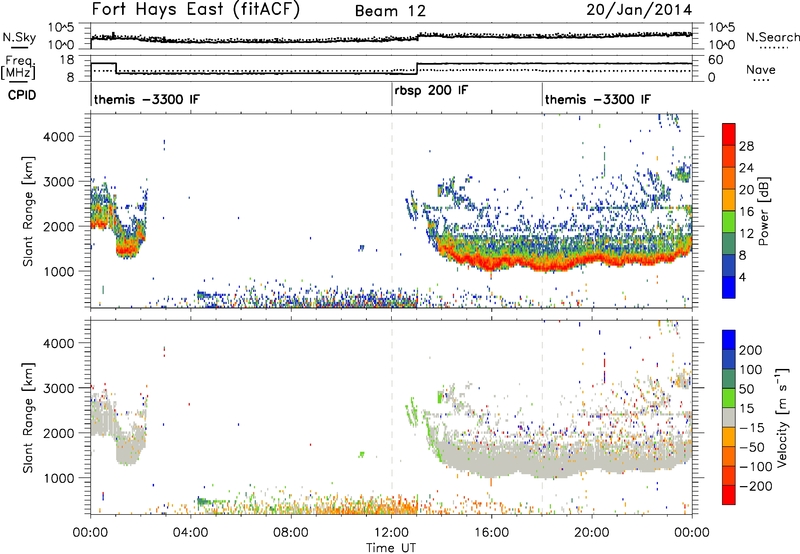This screenshot has width=800, height=554.
Task: Click the grey segment of Velocity colorbar
Action: tap(729, 417)
